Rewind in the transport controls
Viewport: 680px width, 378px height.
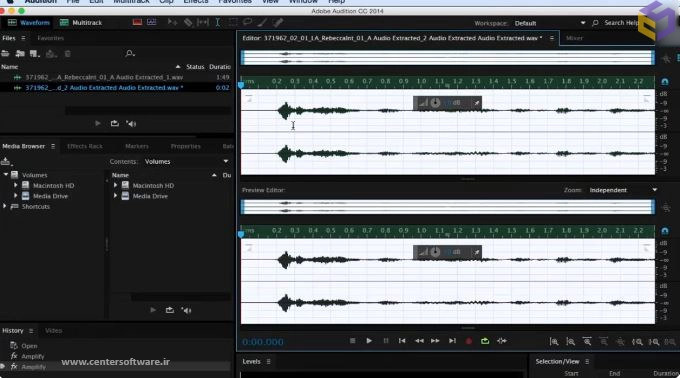(419, 341)
